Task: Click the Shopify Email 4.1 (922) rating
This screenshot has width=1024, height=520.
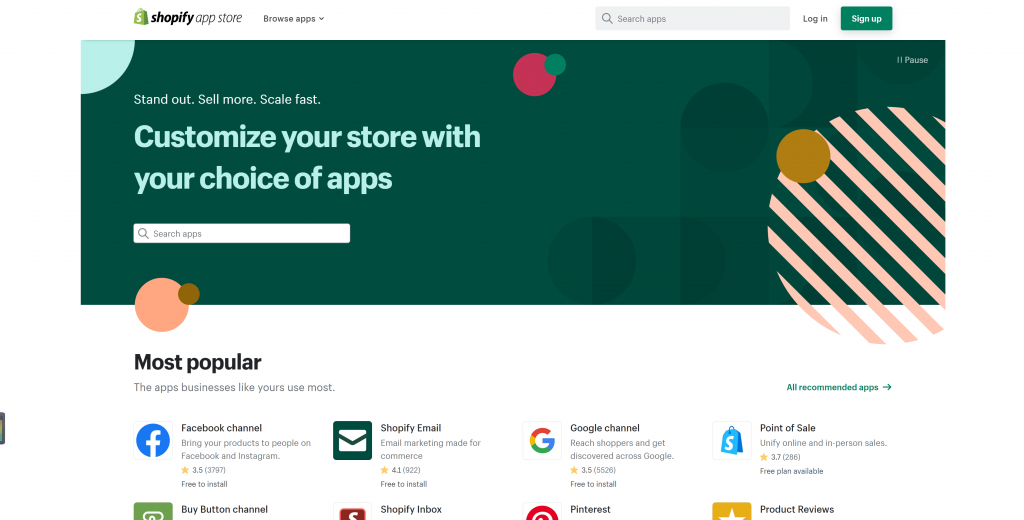Action: coord(400,470)
